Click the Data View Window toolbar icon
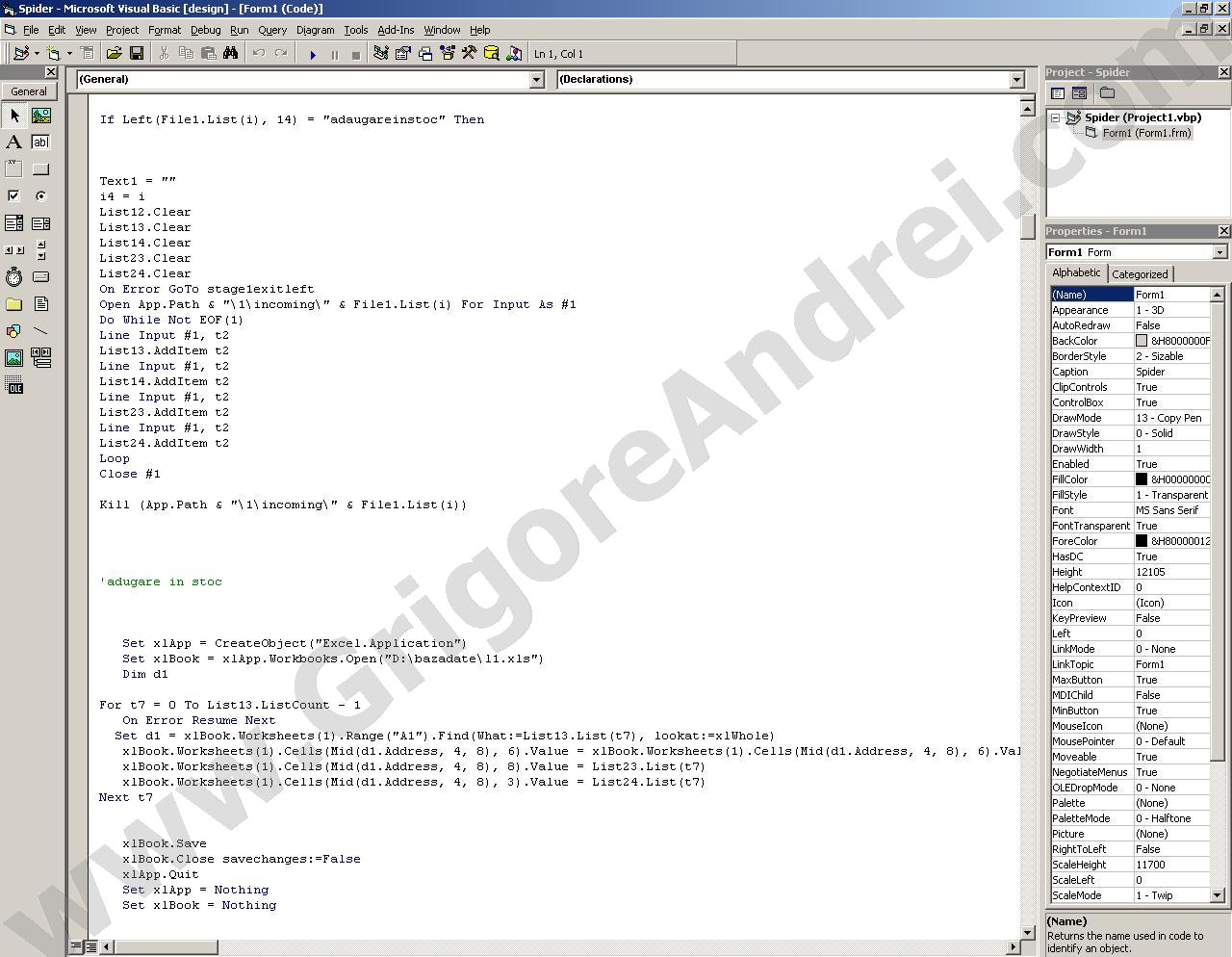 click(492, 54)
